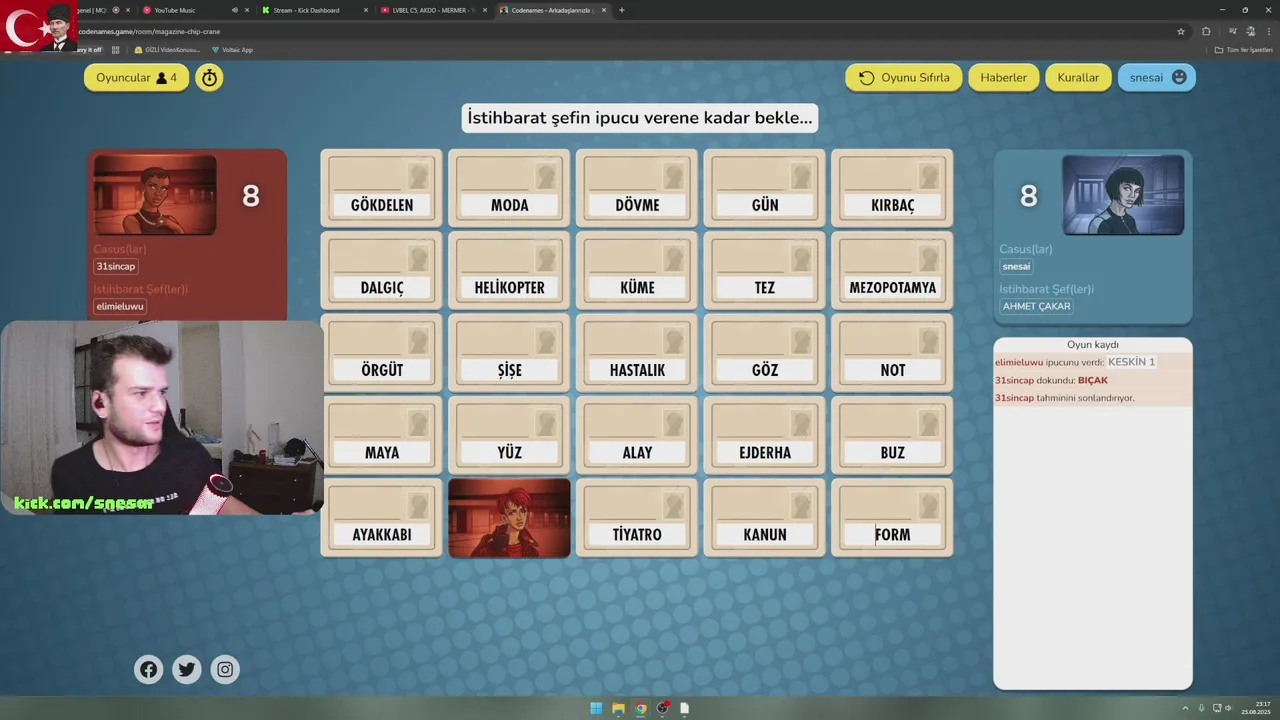Viewport: 1280px width, 720px height.
Task: Open the Instagram social icon
Action: pyautogui.click(x=225, y=670)
